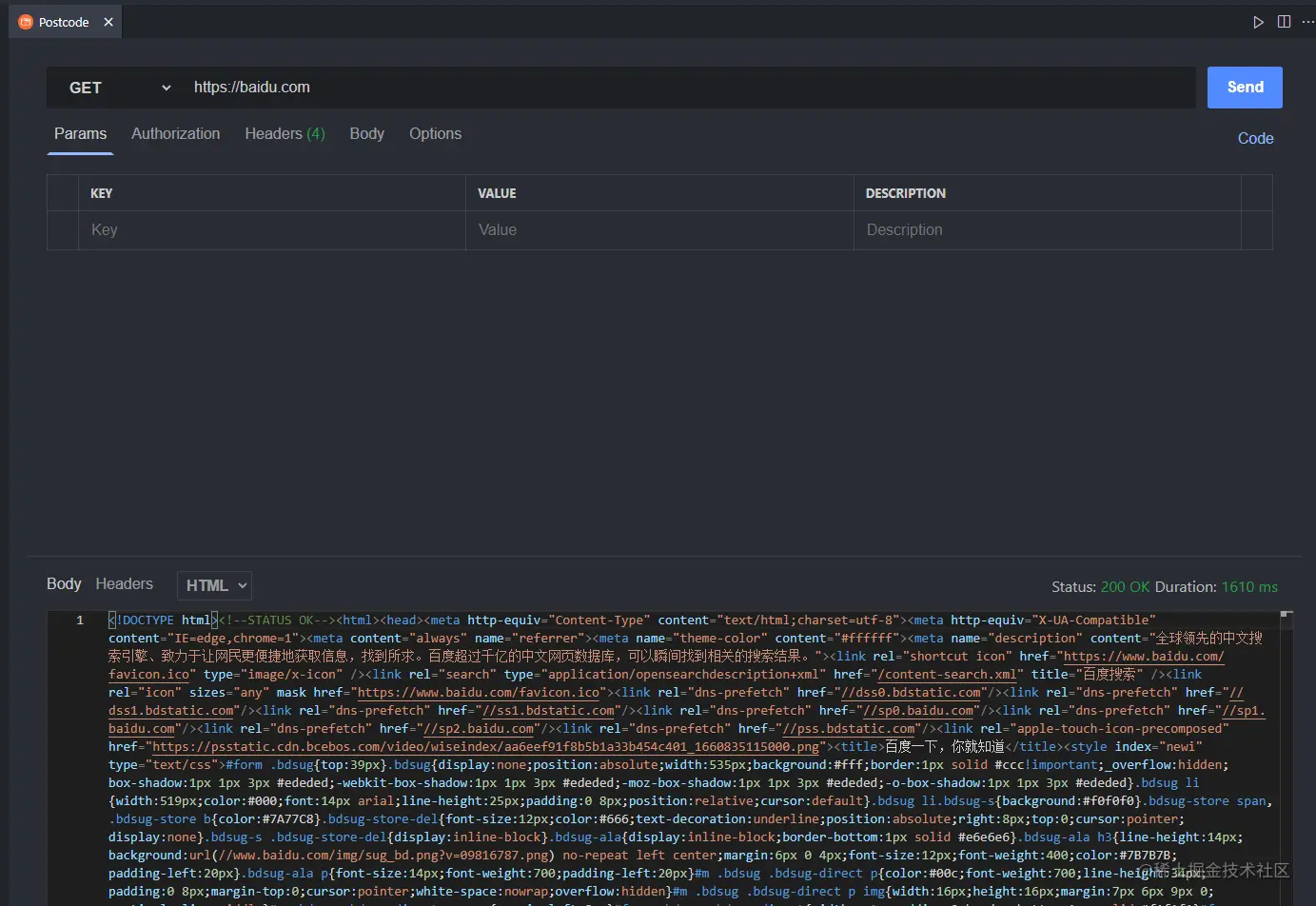Click the 1610 ms duration value
1316x906 pixels.
[1249, 587]
